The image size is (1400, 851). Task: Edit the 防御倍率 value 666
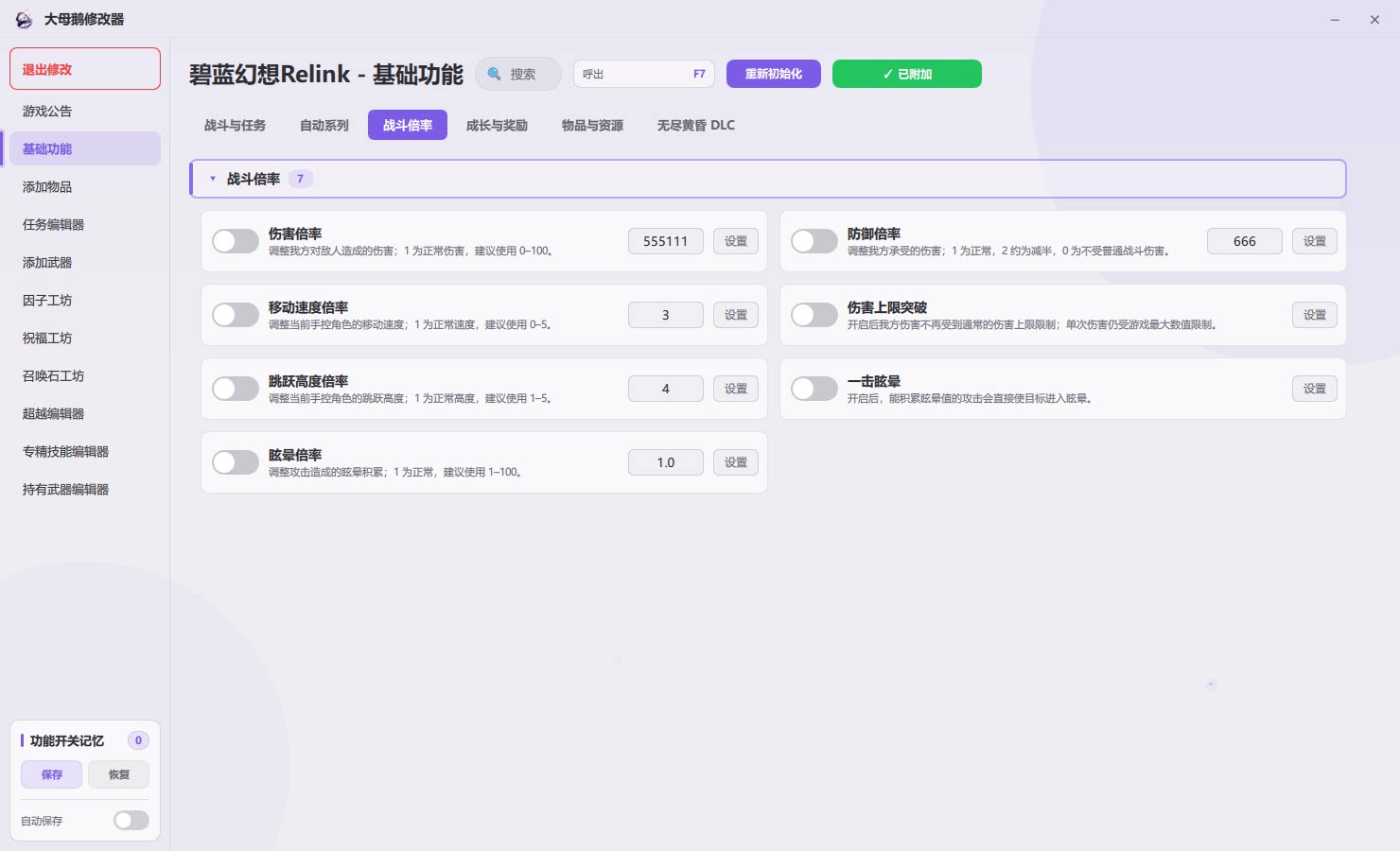[1245, 241]
